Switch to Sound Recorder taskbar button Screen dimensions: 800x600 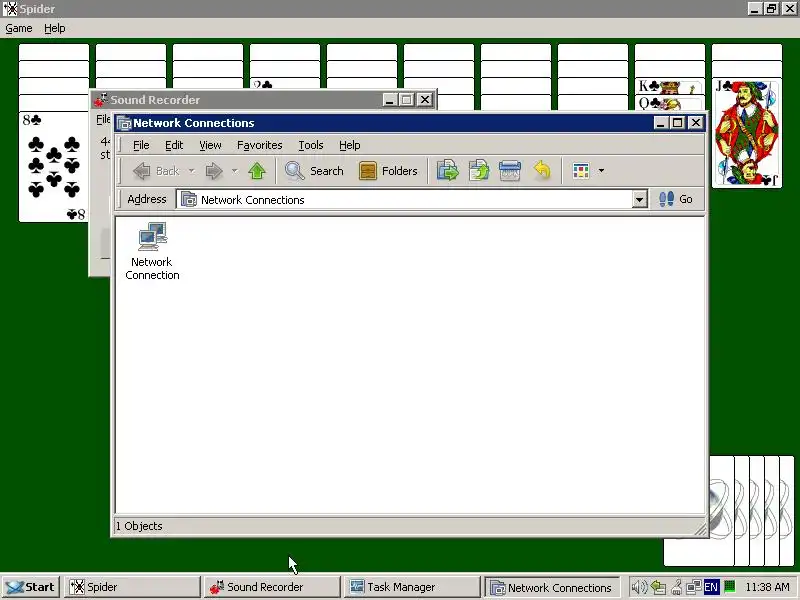click(x=271, y=587)
